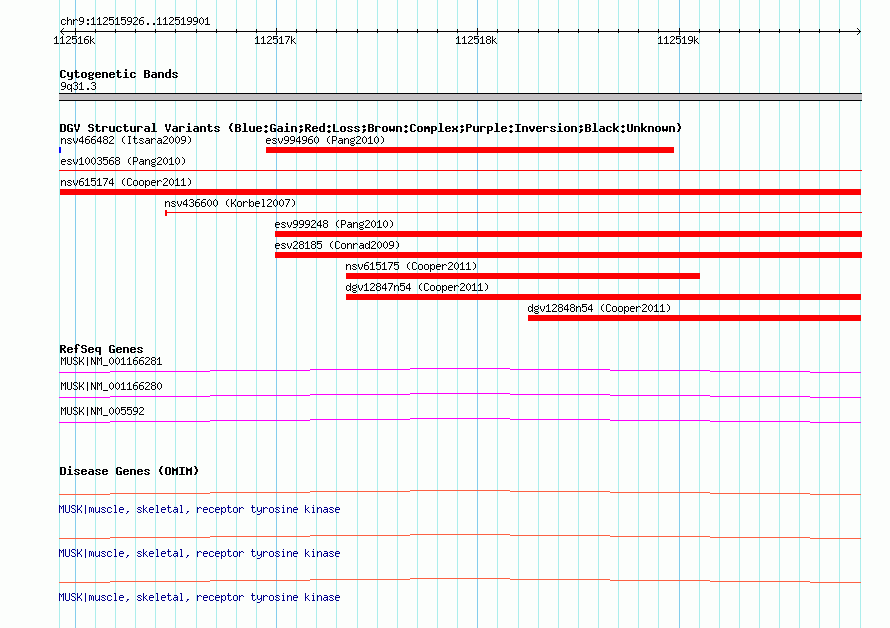Viewport: 890px width, 628px height.
Task: Click the magenta line under MUSK|NM_005592
Action: coord(460,421)
